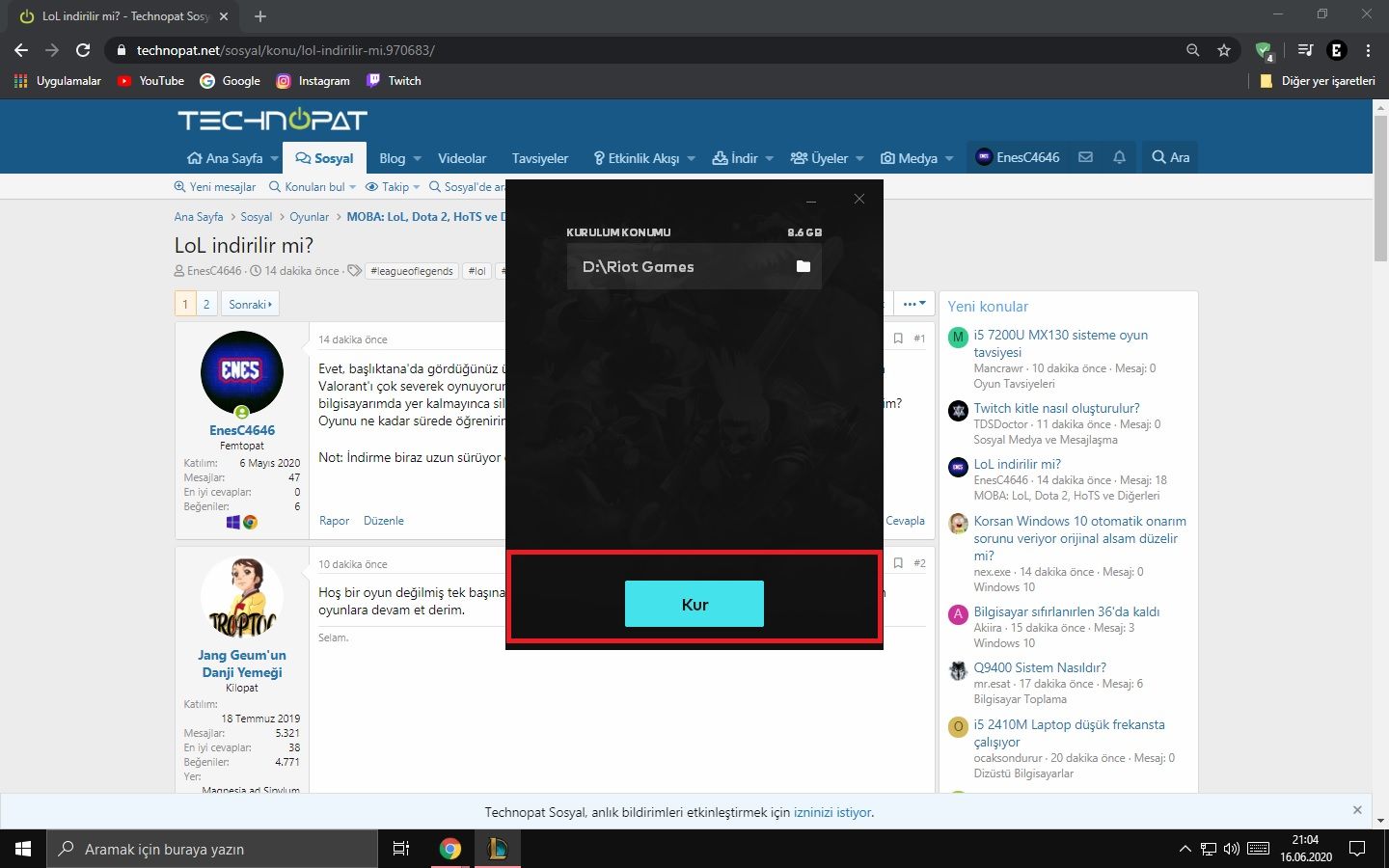Click the Technopat logo
Viewport: 1389px width, 868px height.
click(272, 120)
